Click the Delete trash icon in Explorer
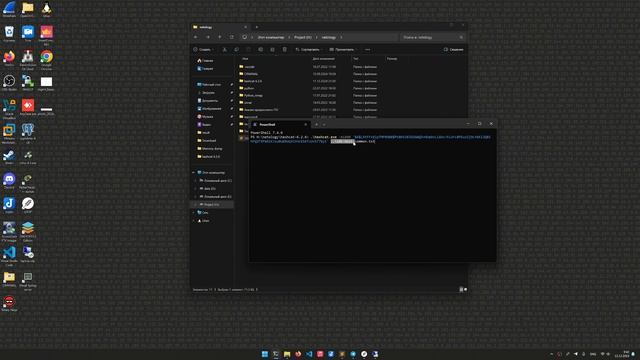Viewport: 640px width, 360px height. pyautogui.click(x=284, y=49)
